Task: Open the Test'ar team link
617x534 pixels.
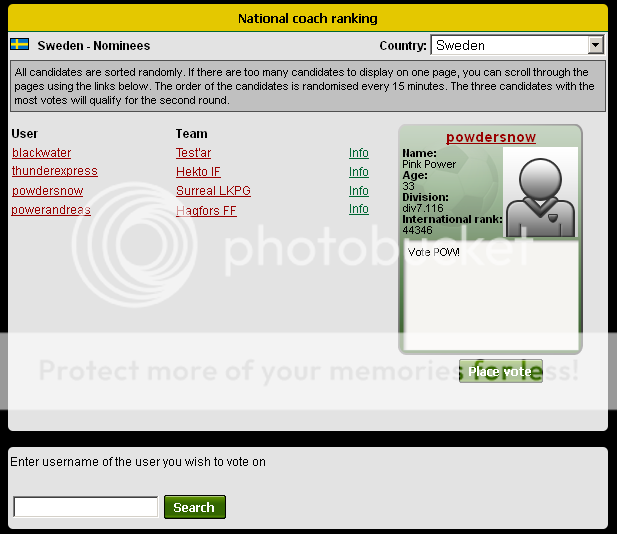Action: pyautogui.click(x=193, y=153)
